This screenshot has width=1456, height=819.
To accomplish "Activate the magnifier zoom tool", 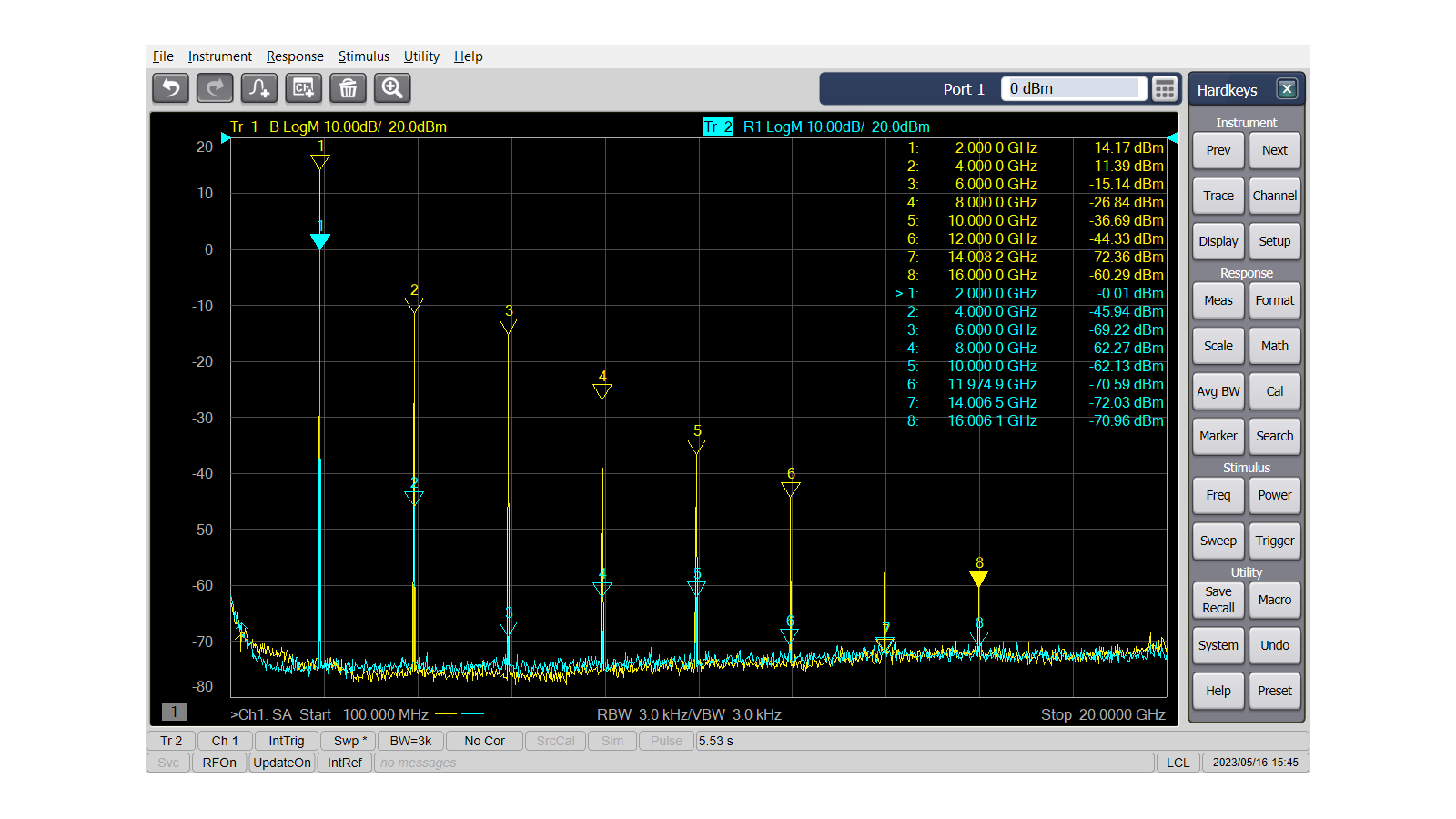I will point(392,88).
